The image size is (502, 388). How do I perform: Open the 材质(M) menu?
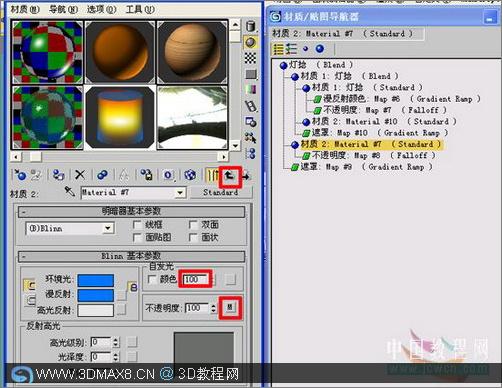[x=25, y=9]
